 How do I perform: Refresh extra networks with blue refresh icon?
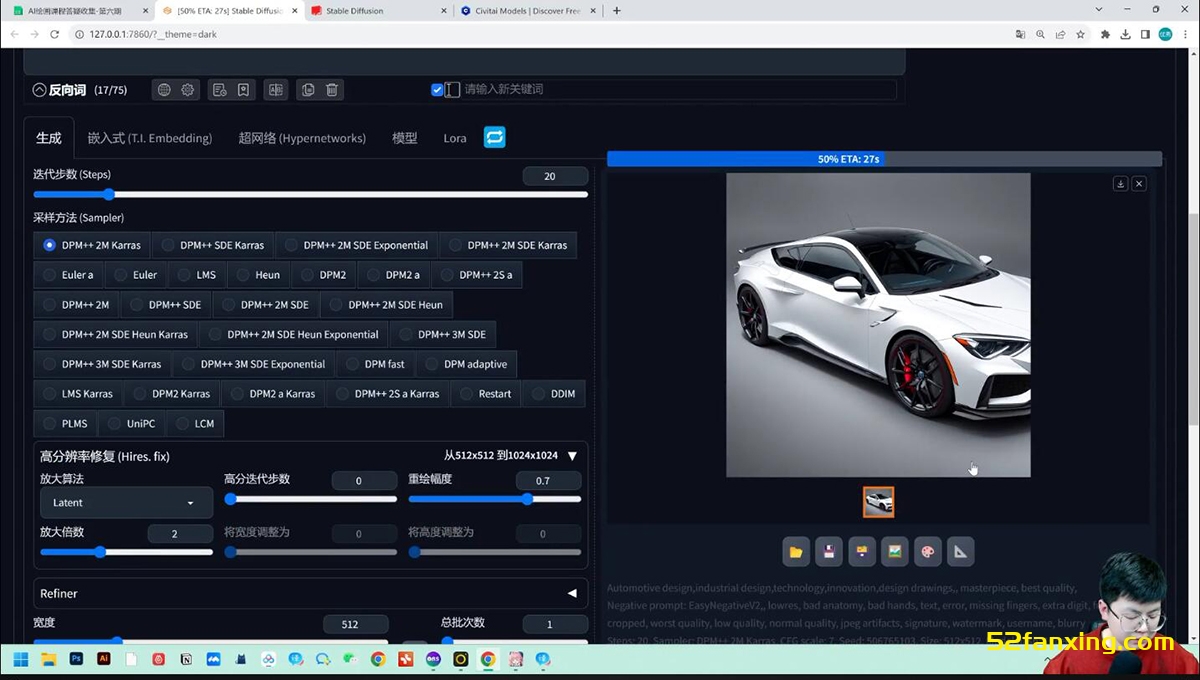click(495, 137)
